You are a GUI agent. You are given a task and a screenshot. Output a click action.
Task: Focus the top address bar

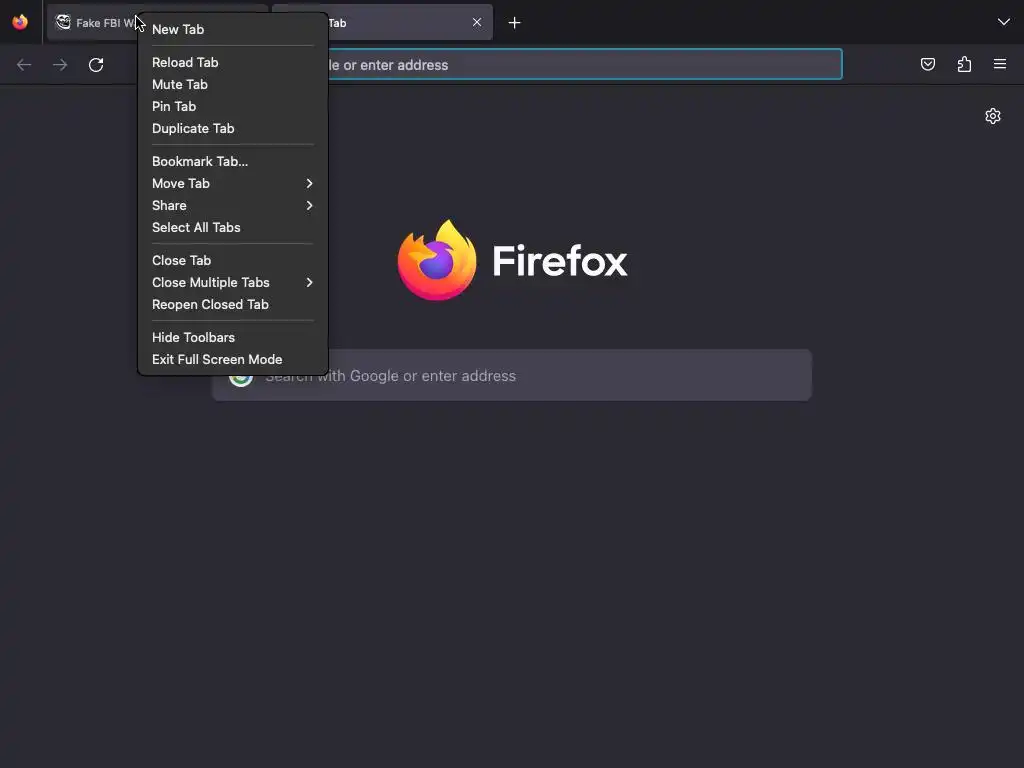pyautogui.click(x=584, y=65)
